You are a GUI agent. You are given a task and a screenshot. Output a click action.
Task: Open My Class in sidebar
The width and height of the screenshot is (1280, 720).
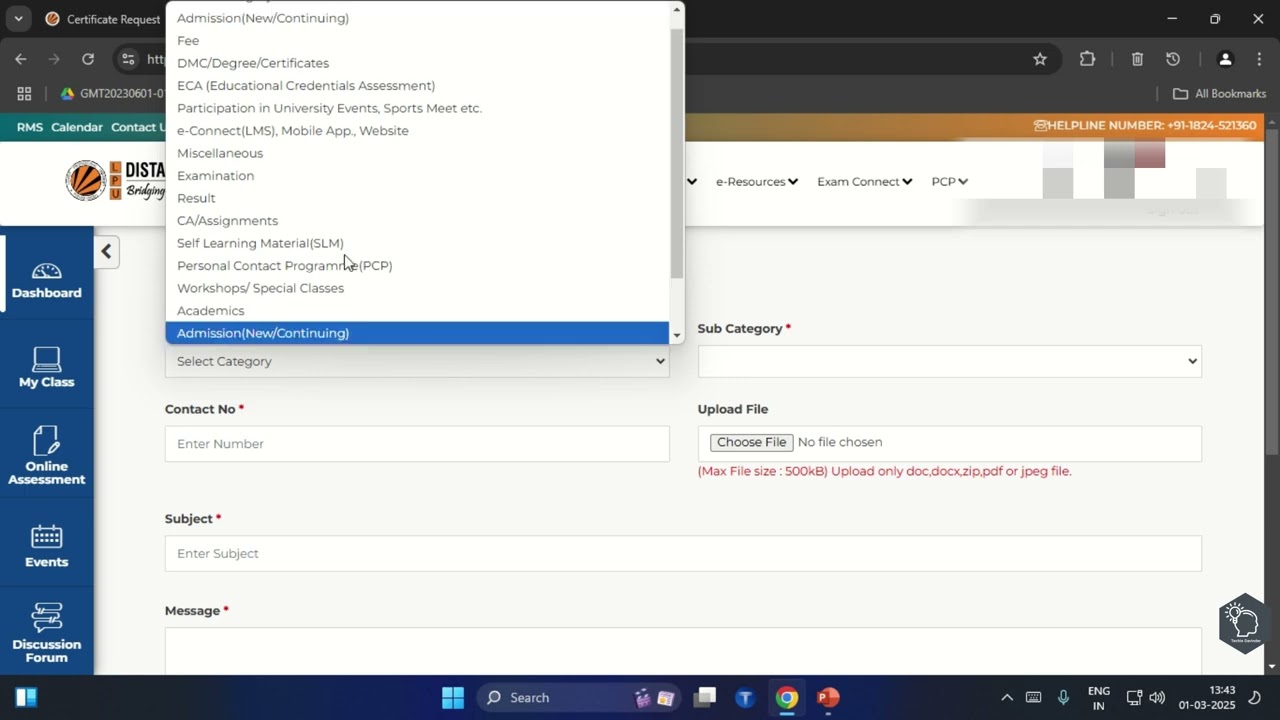[46, 368]
